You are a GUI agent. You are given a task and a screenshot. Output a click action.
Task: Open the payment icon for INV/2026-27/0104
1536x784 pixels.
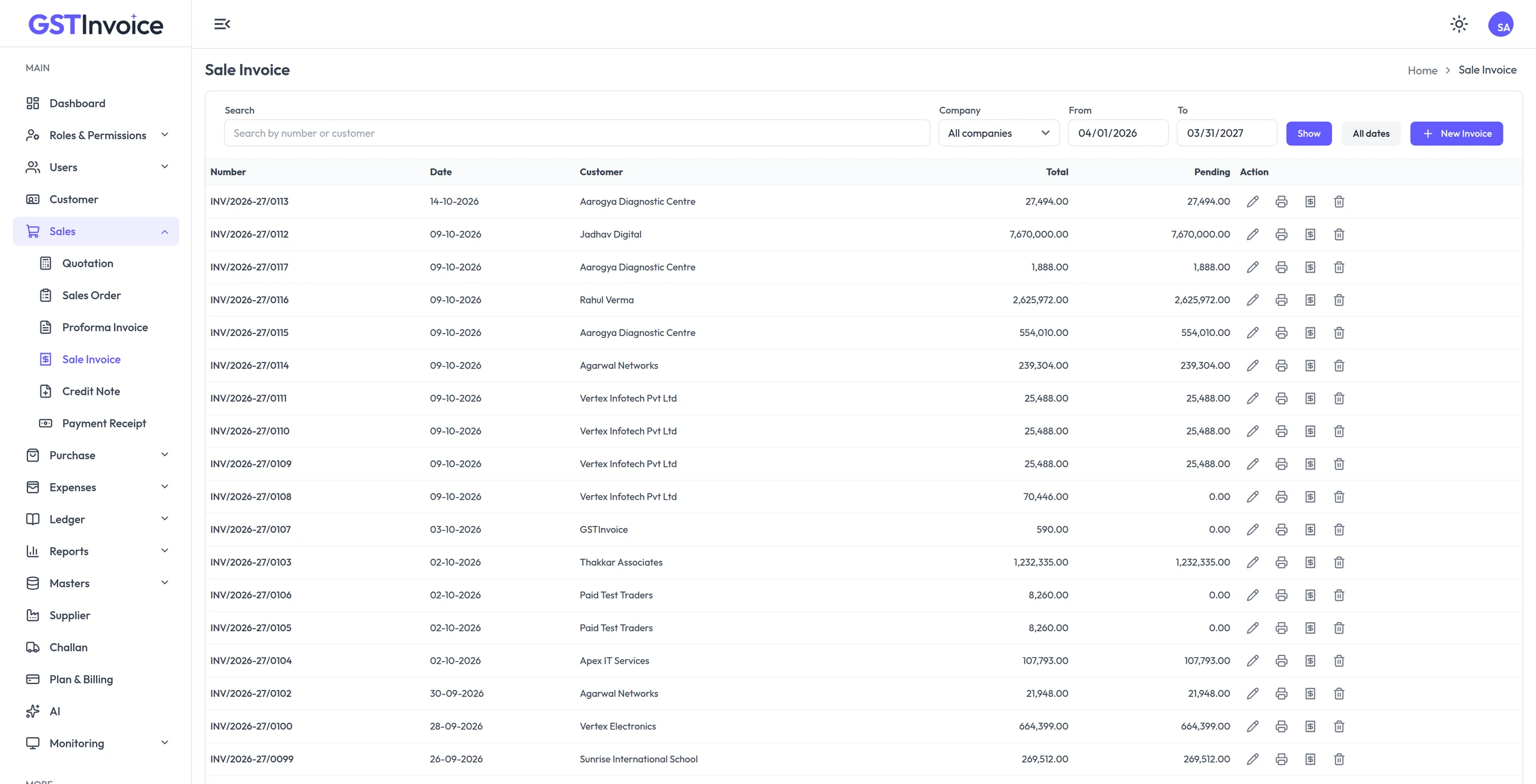[x=1310, y=660]
